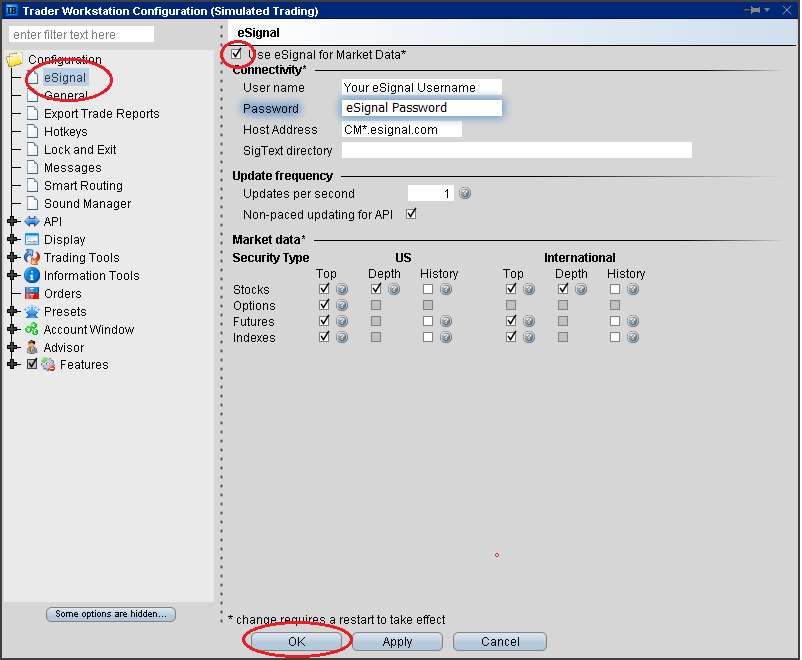The width and height of the screenshot is (802, 660).
Task: Open help for Updates per second
Action: pos(465,193)
